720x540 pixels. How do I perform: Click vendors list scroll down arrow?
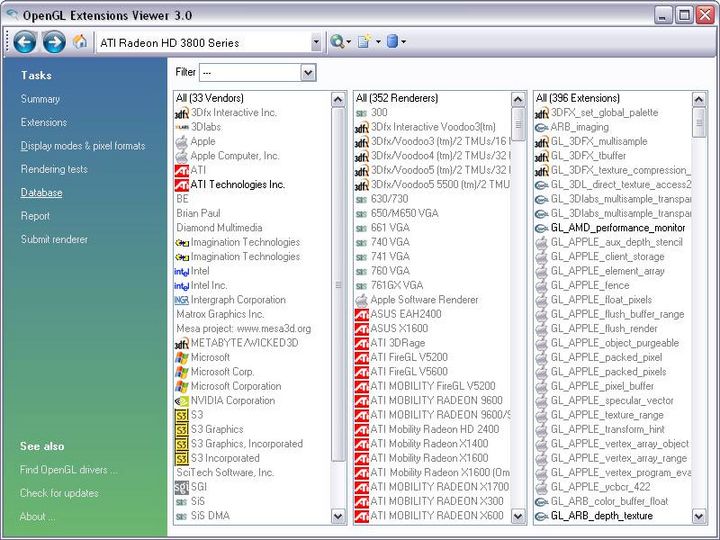(338, 516)
